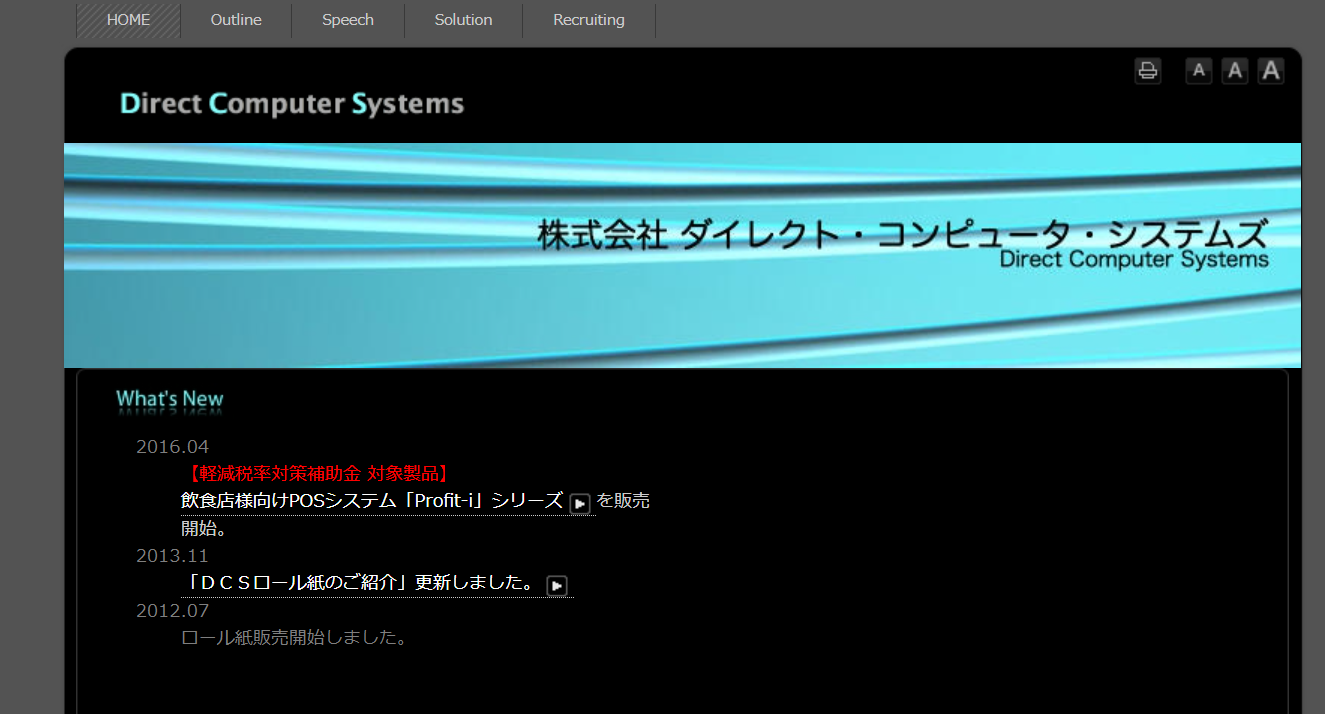Open the Speech menu item
Image resolution: width=1325 pixels, height=714 pixels.
pyautogui.click(x=348, y=20)
